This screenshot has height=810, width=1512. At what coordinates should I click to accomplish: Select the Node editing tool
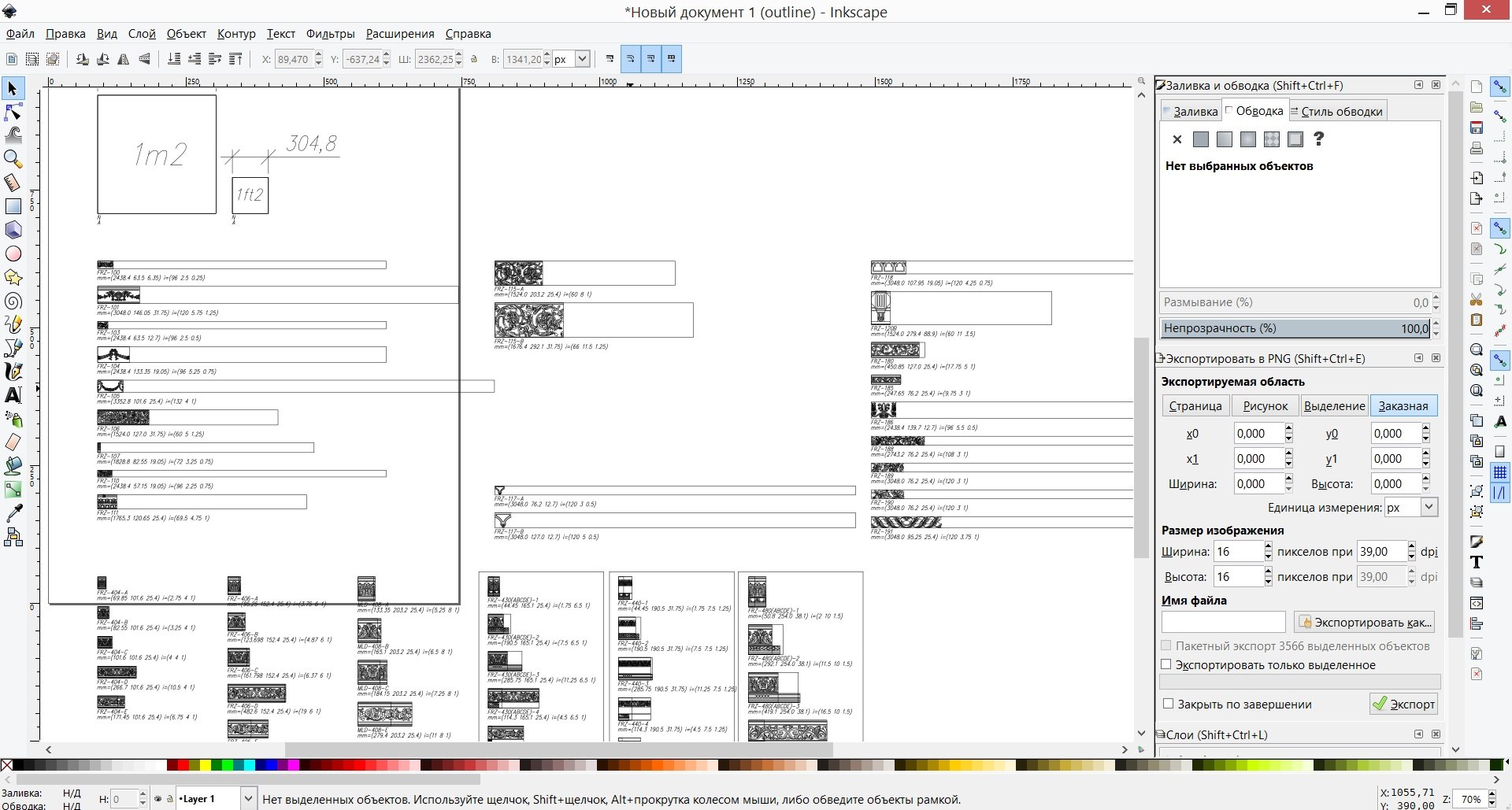[13, 112]
